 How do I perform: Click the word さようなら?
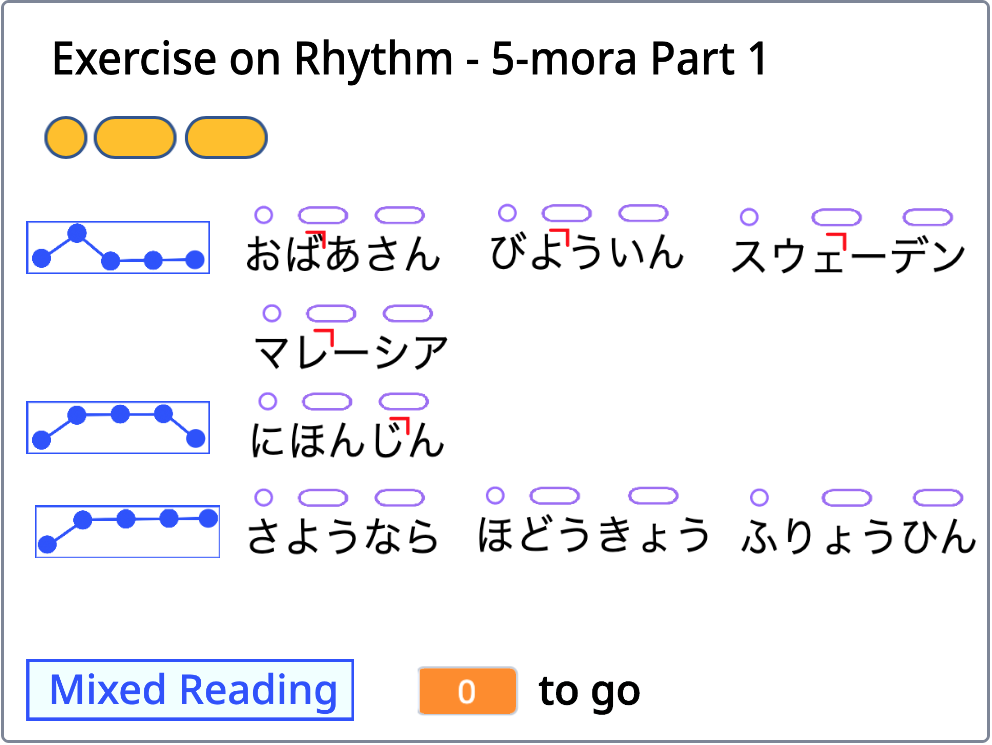[343, 537]
